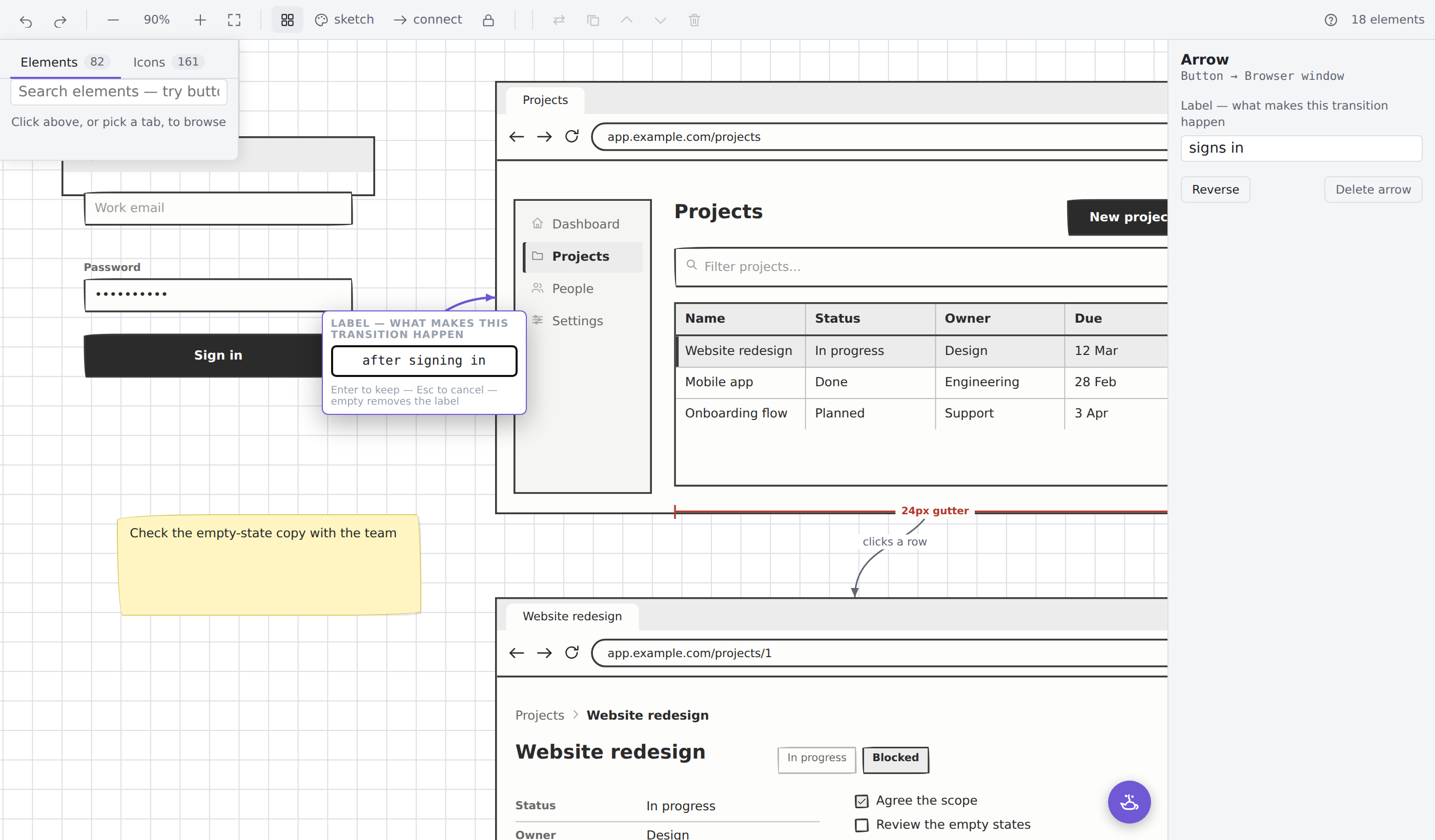Click the Name column header
Screen dimensions: 1435x840
tap(740, 319)
